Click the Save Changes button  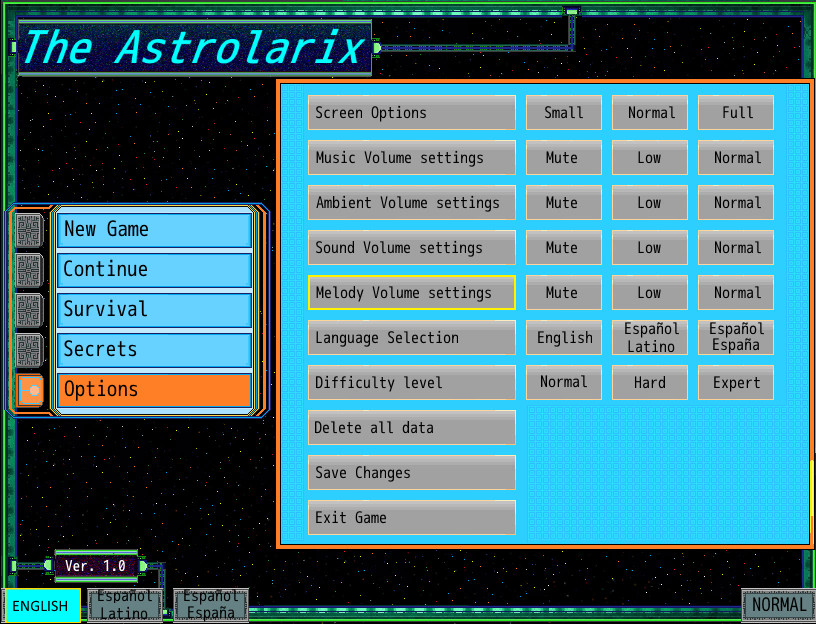[411, 472]
